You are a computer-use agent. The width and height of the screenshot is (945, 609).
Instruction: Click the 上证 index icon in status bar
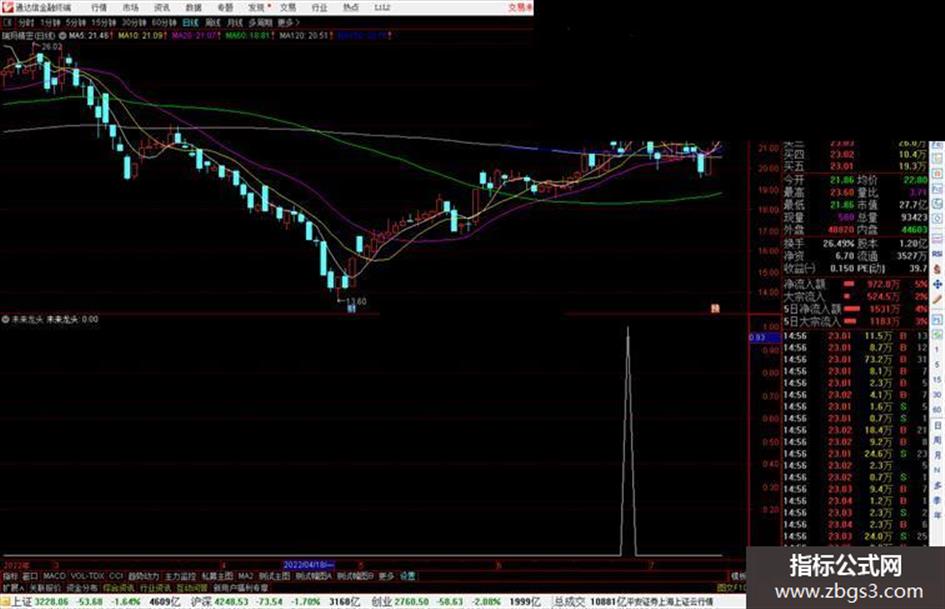coord(5,602)
